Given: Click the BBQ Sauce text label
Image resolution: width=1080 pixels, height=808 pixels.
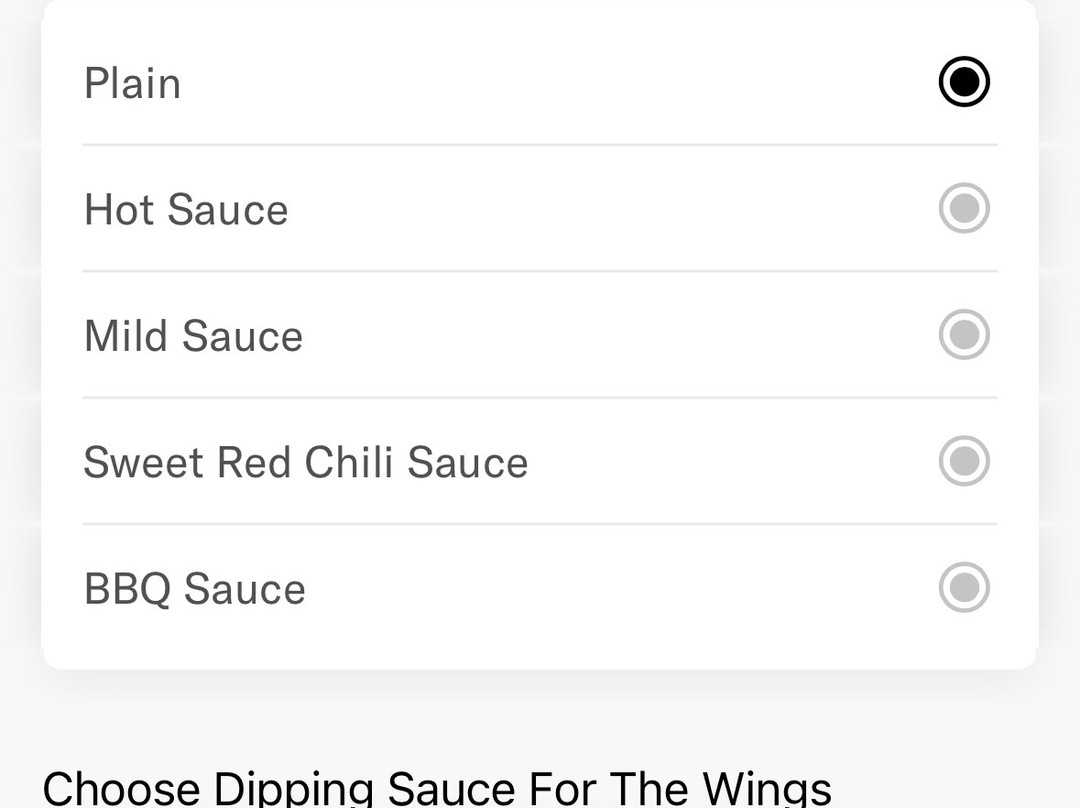Looking at the screenshot, I should pos(195,588).
